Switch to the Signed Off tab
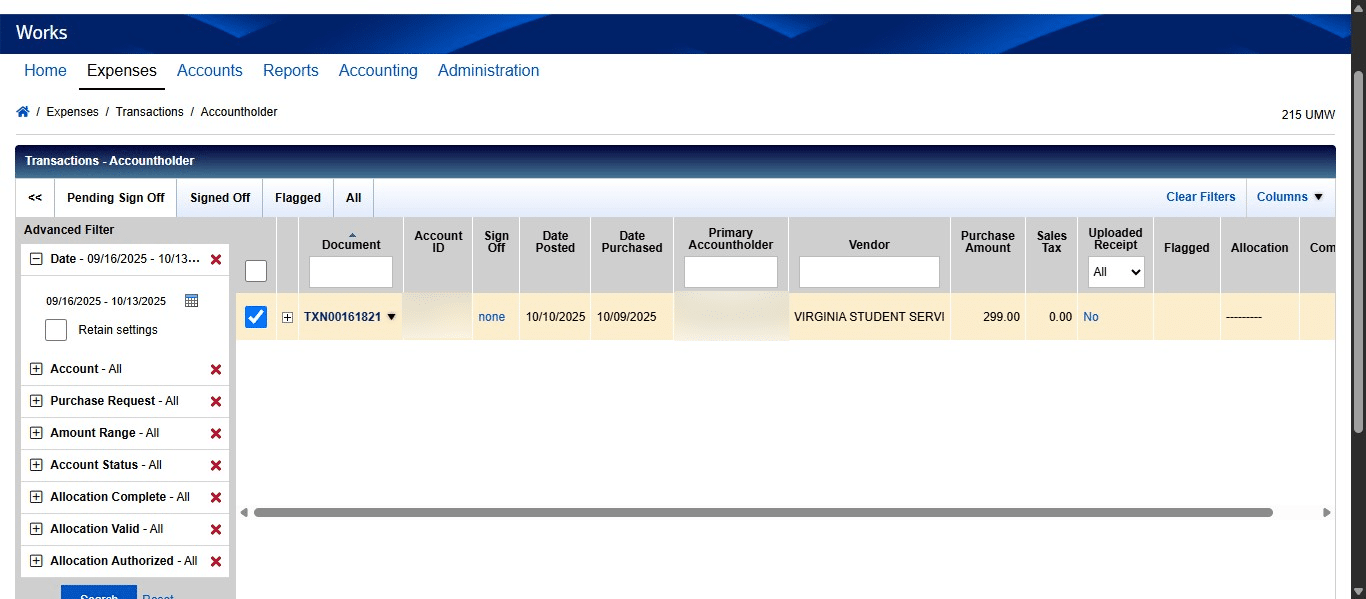This screenshot has width=1366, height=599. pyautogui.click(x=219, y=197)
